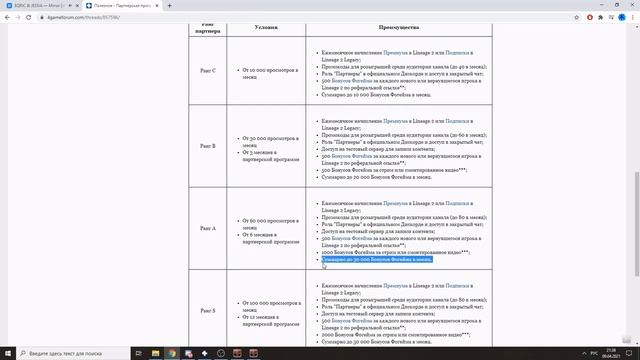The width and height of the screenshot is (640, 360).
Task: Open the taskbar app right of Chrome
Action: point(188,353)
